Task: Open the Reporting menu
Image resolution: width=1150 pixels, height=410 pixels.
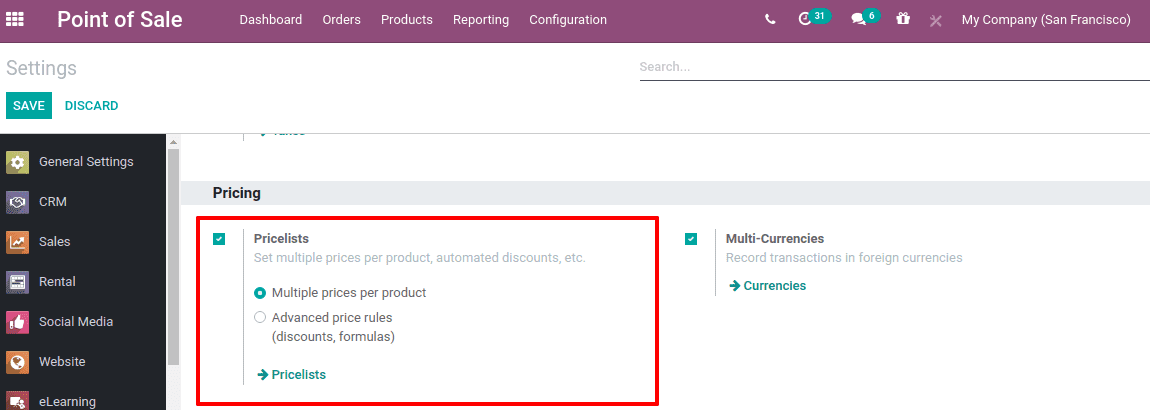Action: (x=480, y=20)
